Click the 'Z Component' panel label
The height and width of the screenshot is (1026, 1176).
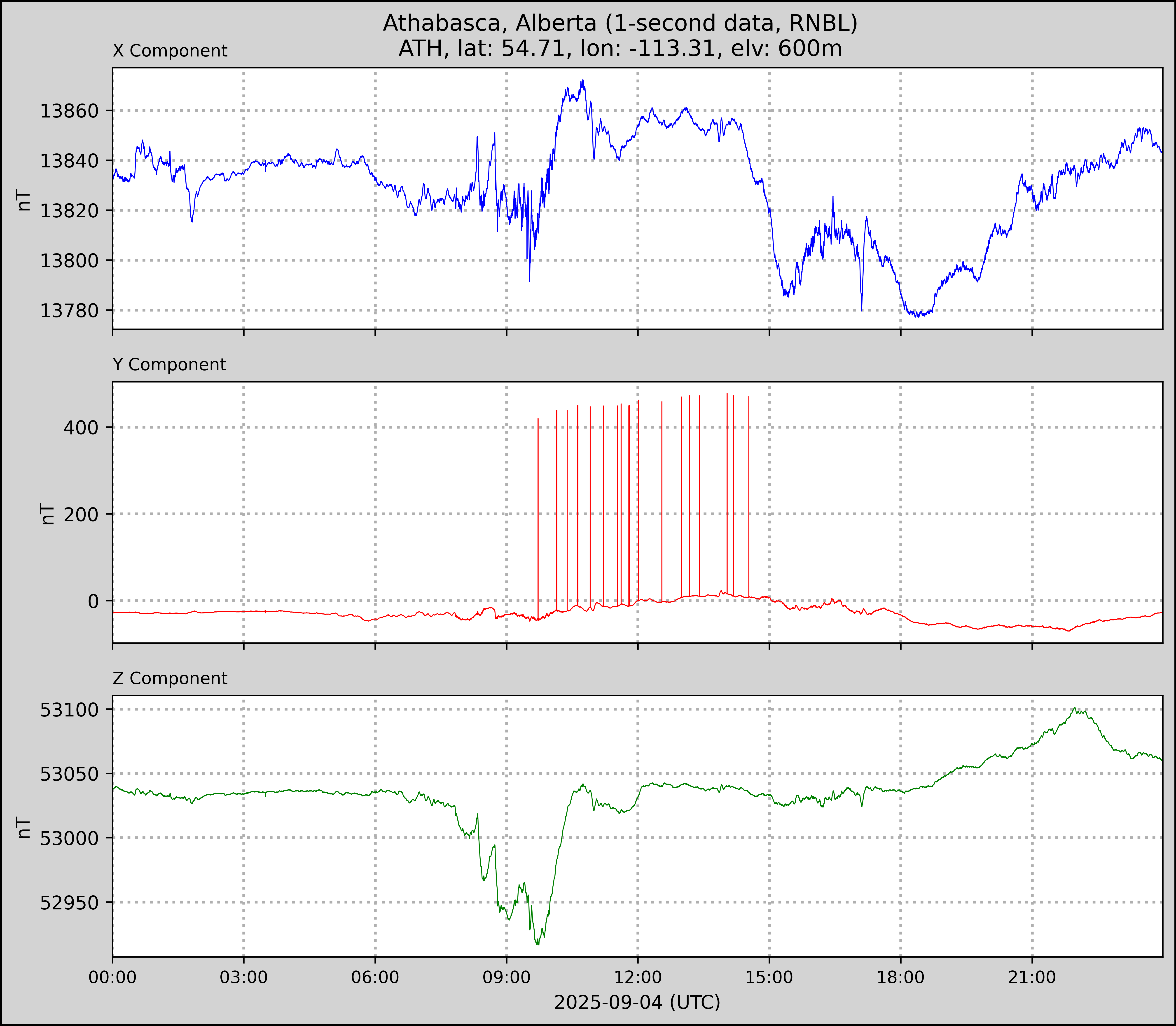click(170, 679)
